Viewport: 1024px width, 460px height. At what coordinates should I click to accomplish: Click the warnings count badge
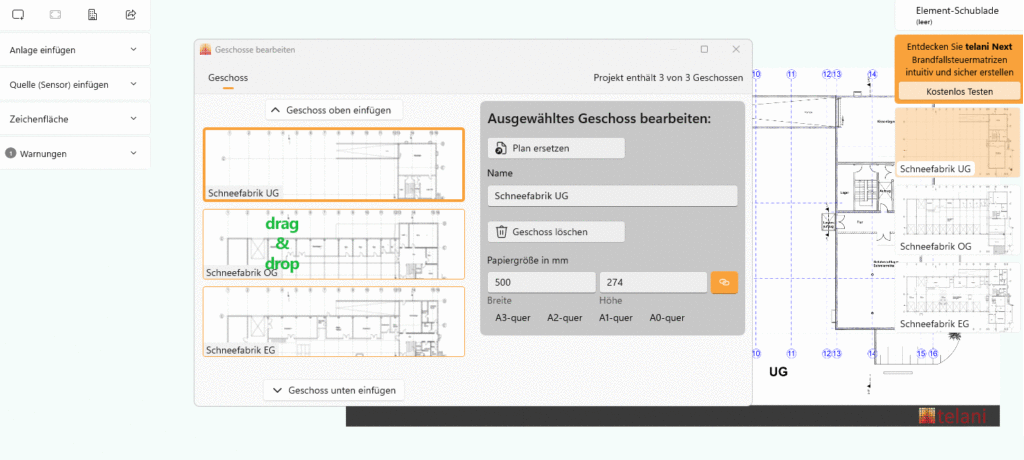coord(11,153)
